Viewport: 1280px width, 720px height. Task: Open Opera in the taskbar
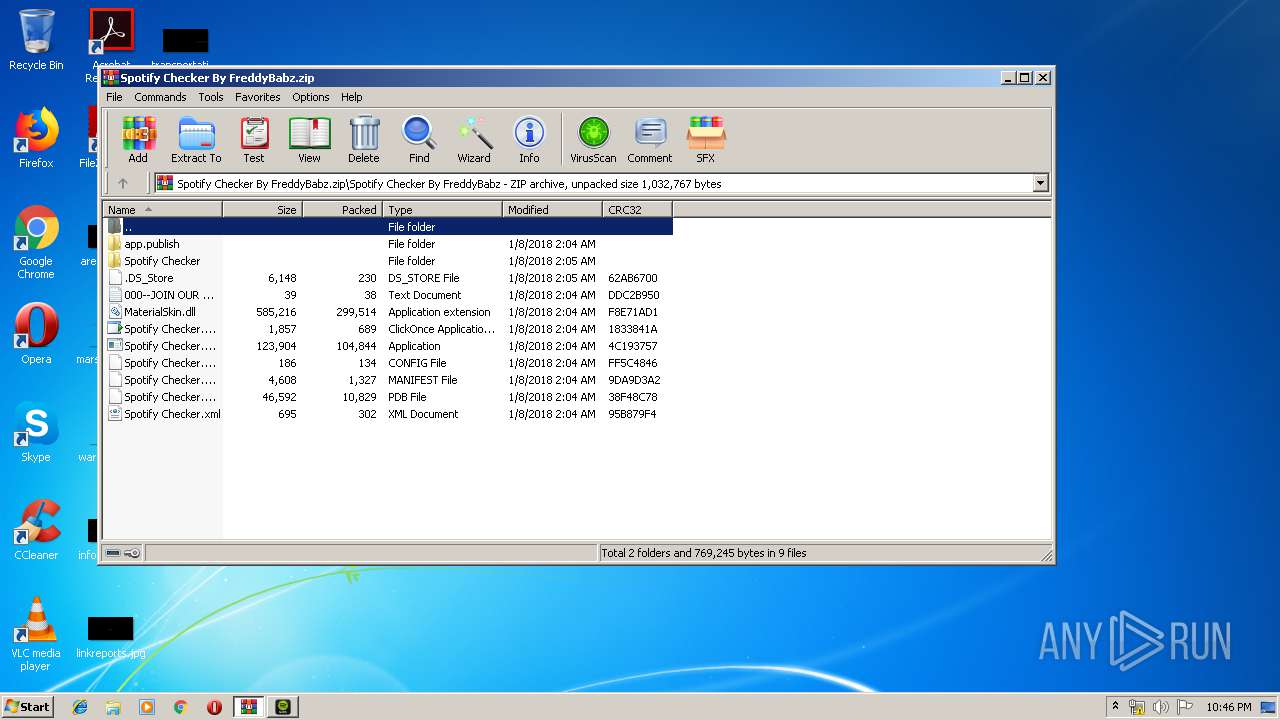click(x=214, y=707)
